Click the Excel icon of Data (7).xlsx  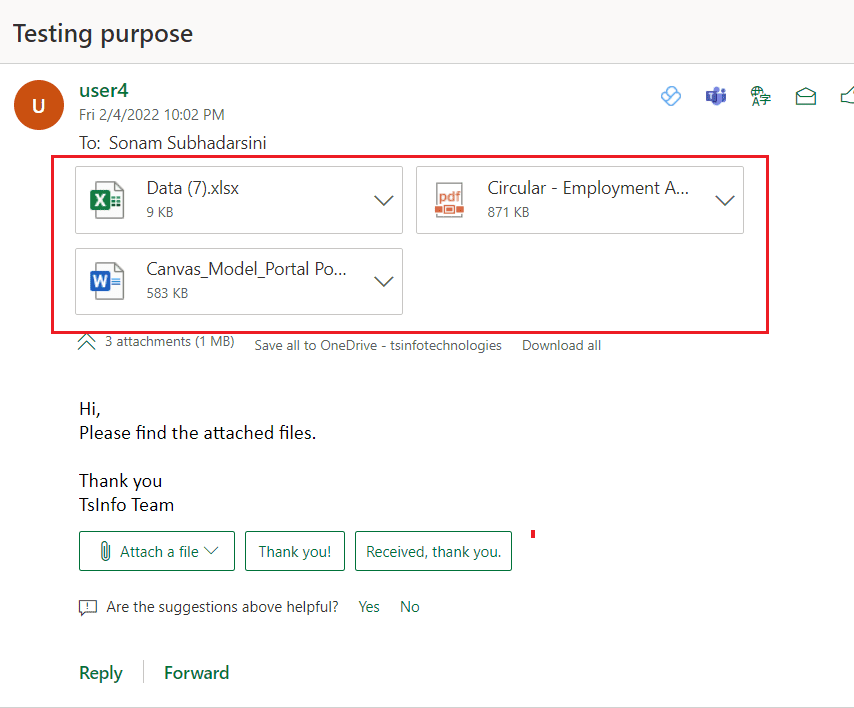click(107, 200)
